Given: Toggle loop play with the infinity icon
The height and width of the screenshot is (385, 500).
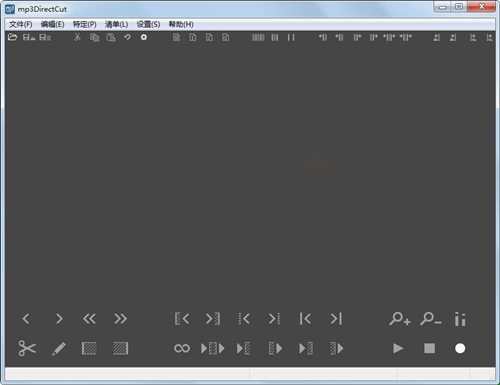Looking at the screenshot, I should (182, 349).
